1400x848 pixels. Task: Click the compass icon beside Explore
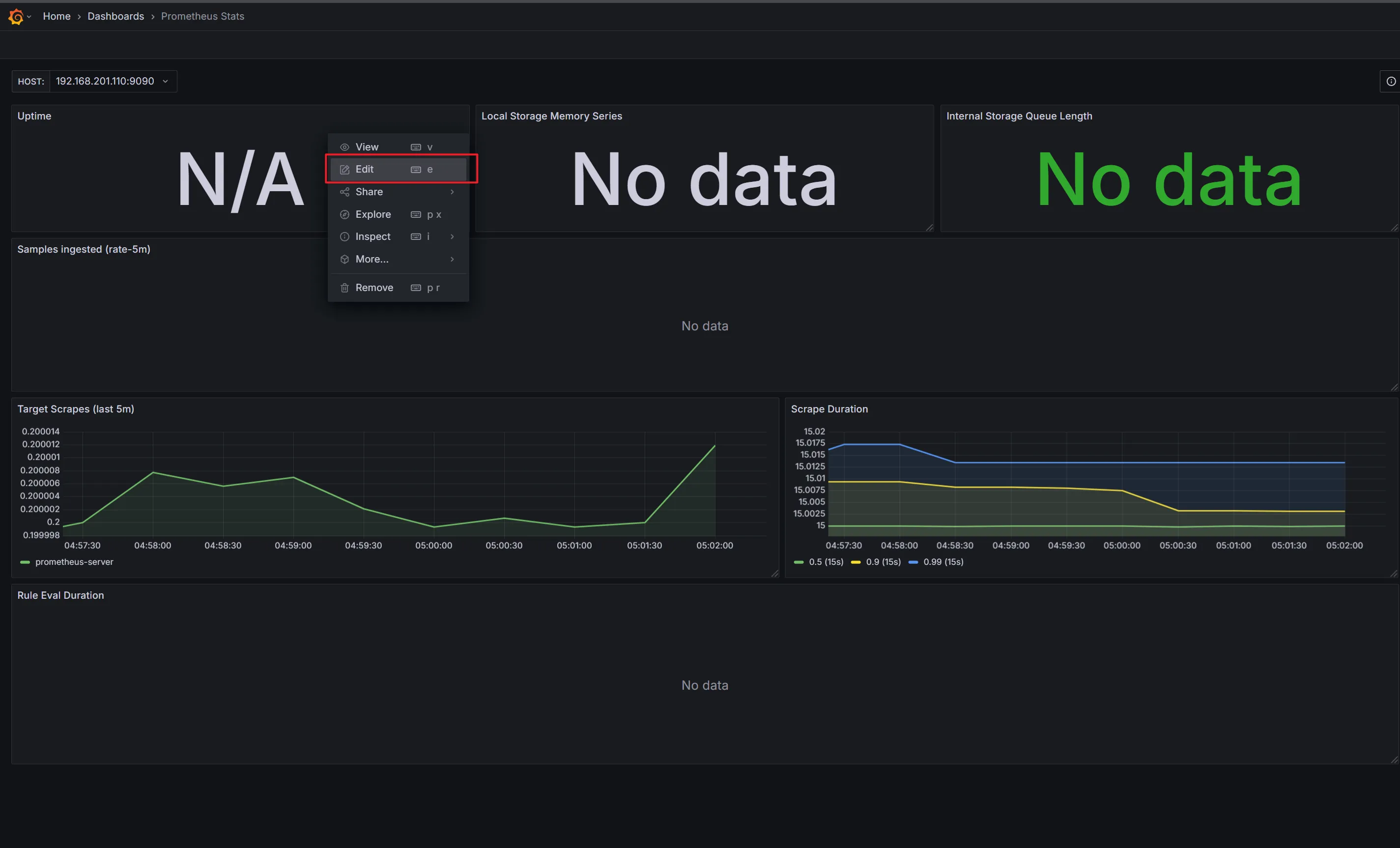pos(344,214)
